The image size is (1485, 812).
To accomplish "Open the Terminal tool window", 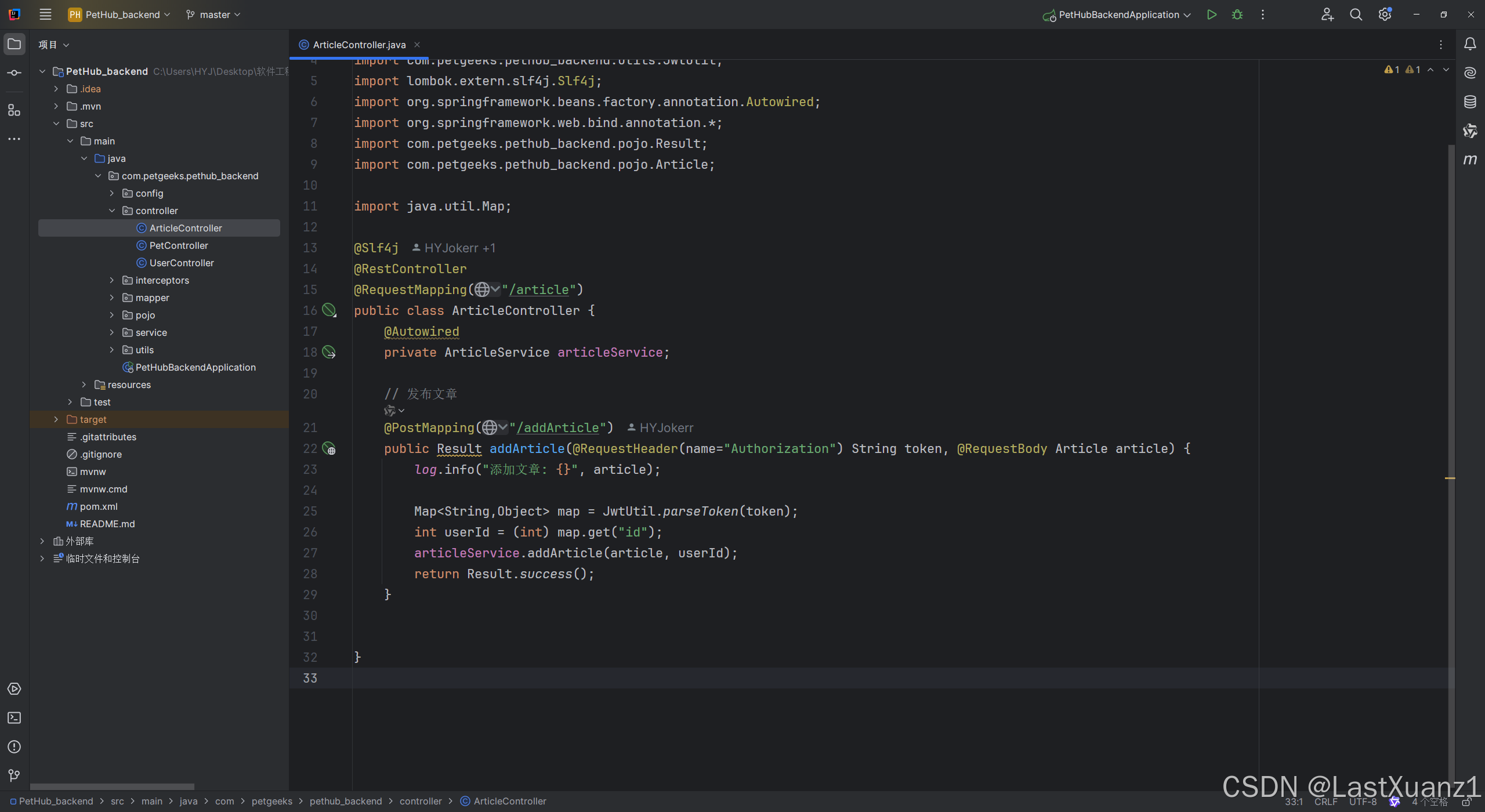I will tap(14, 718).
